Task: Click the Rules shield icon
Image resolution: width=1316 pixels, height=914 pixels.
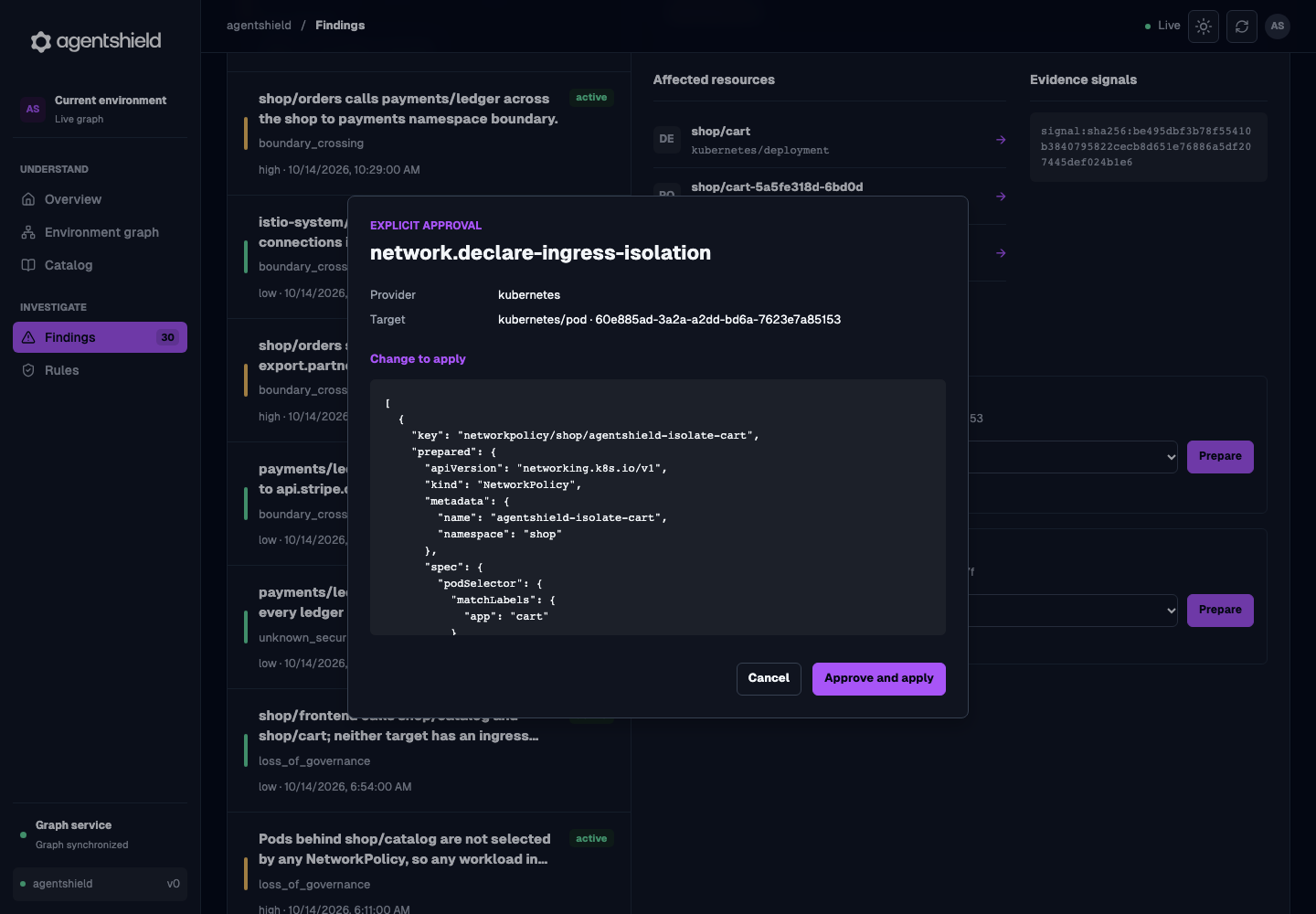Action: pyautogui.click(x=28, y=370)
